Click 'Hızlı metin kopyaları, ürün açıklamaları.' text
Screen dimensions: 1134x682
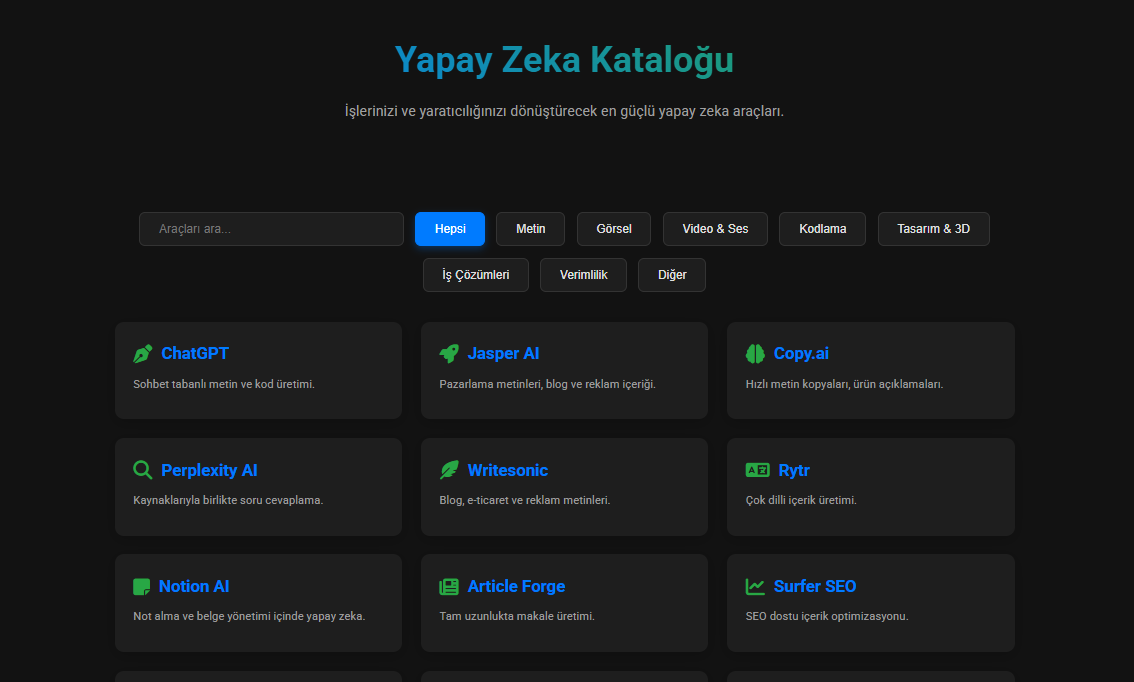point(844,384)
